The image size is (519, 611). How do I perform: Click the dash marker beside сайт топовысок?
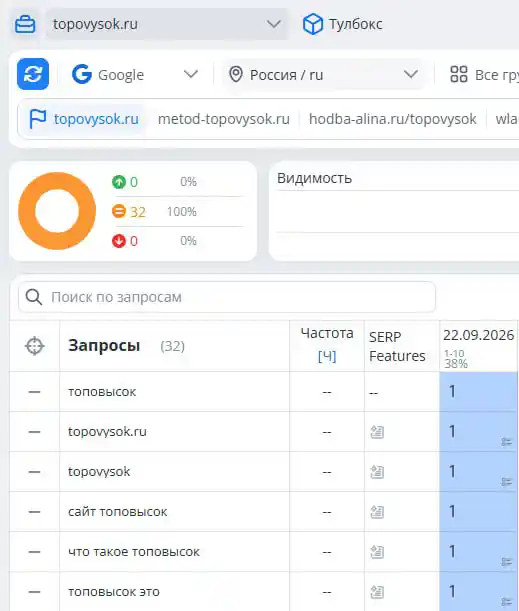coord(34,512)
